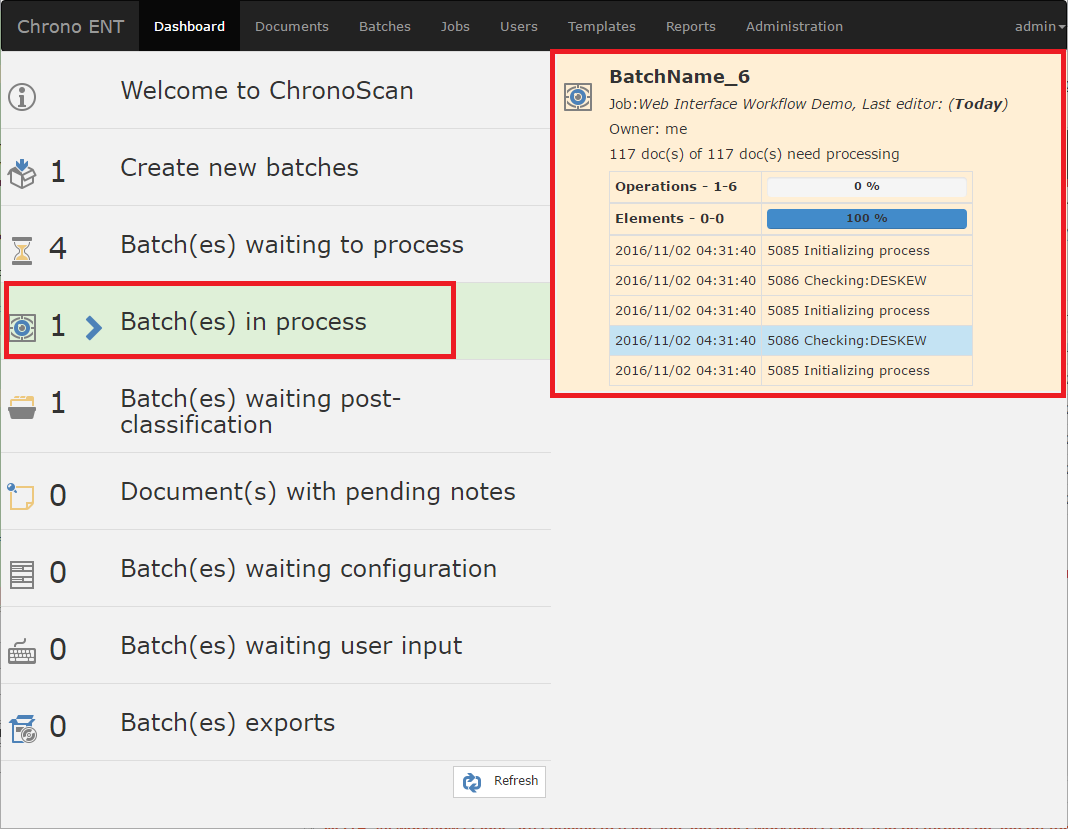1068x829 pixels.
Task: Click the waiting user input keyboard icon
Action: 22,651
